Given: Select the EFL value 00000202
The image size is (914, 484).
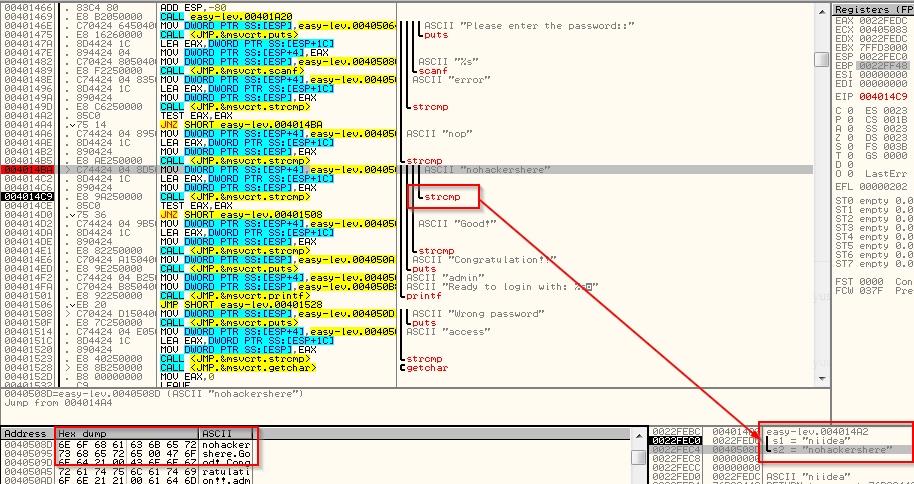Looking at the screenshot, I should pyautogui.click(x=883, y=187).
